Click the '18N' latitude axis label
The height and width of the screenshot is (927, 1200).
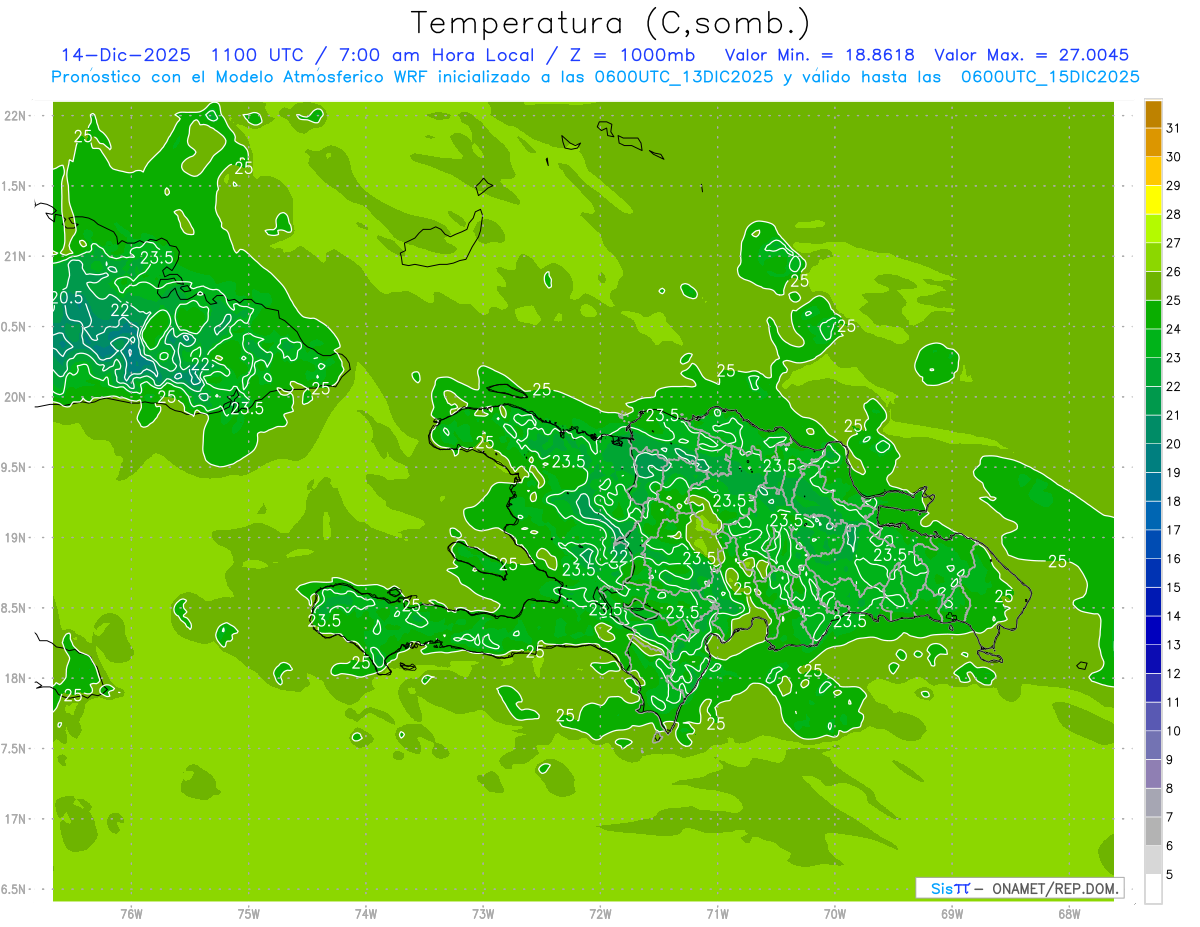[x=16, y=678]
